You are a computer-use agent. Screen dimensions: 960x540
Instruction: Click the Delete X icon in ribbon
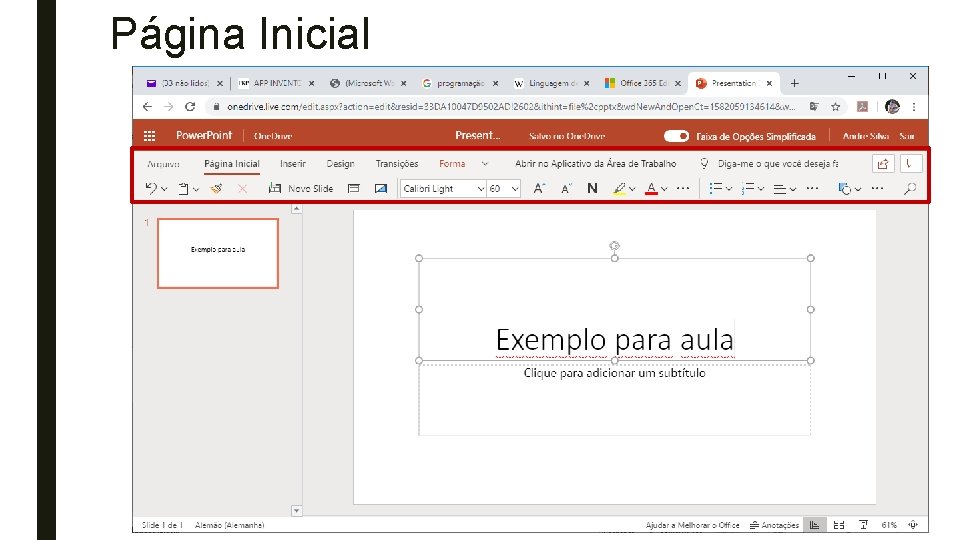coord(242,189)
